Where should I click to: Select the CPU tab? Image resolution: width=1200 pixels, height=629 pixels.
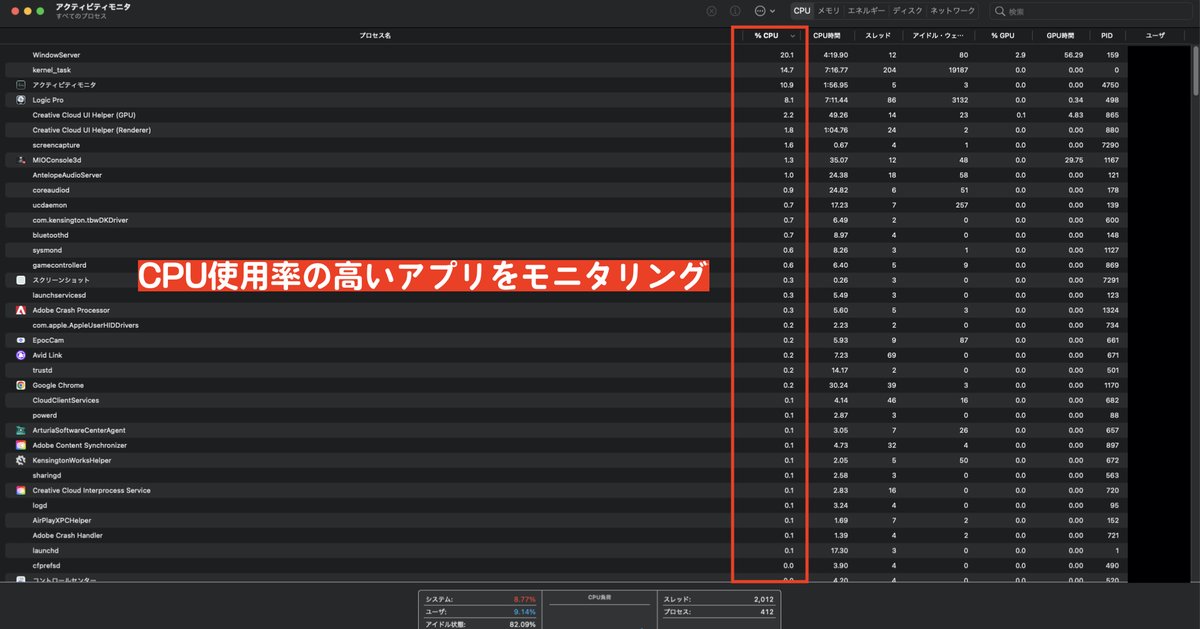(802, 11)
